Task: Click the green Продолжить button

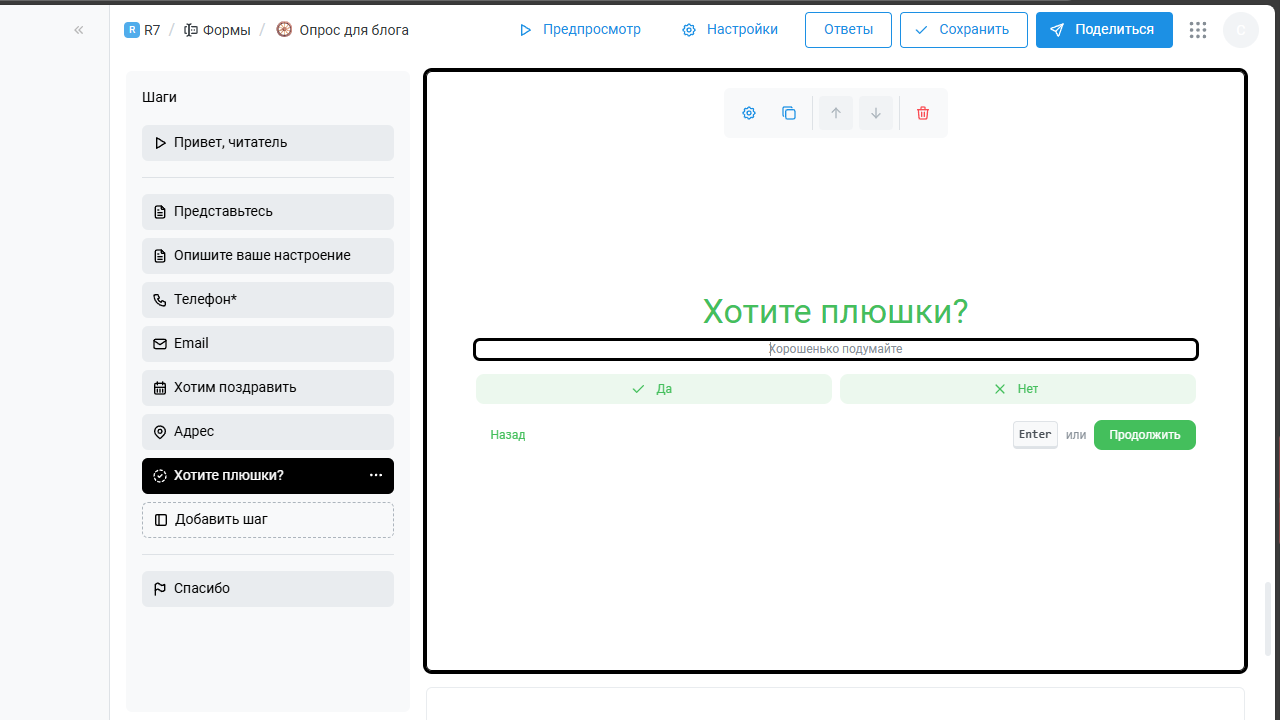Action: tap(1145, 435)
